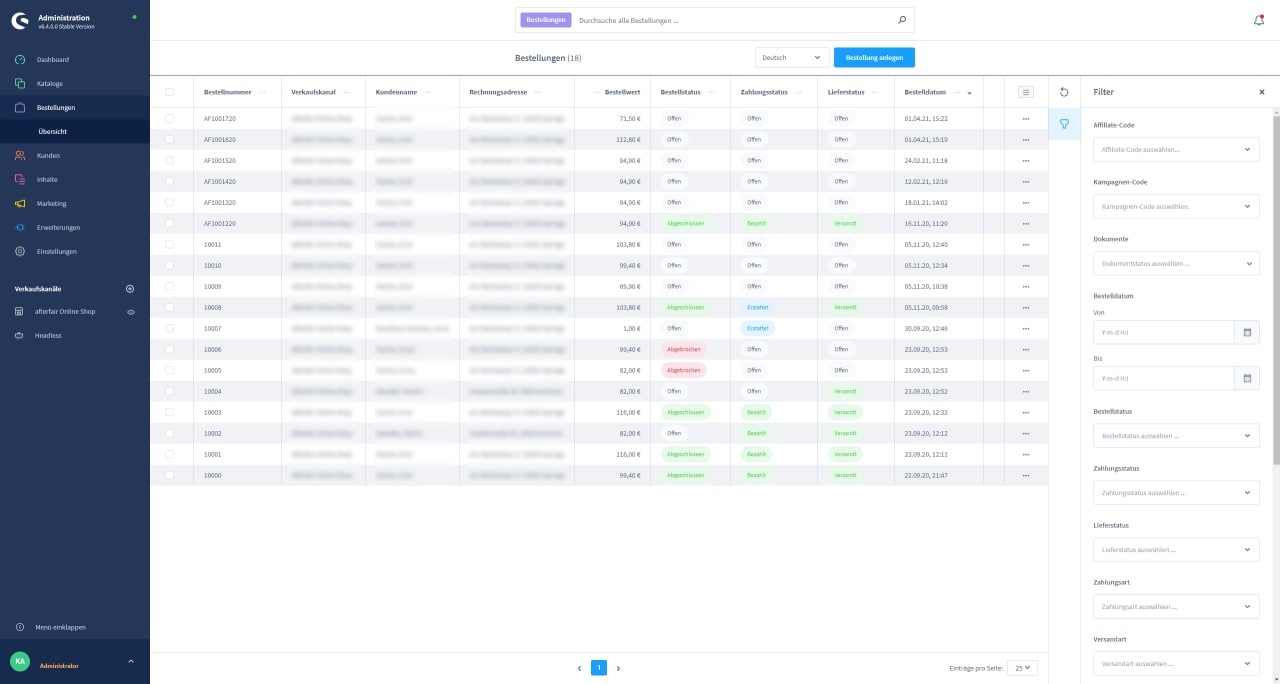Open context menu for order 10007
1280x684 pixels.
click(1026, 328)
